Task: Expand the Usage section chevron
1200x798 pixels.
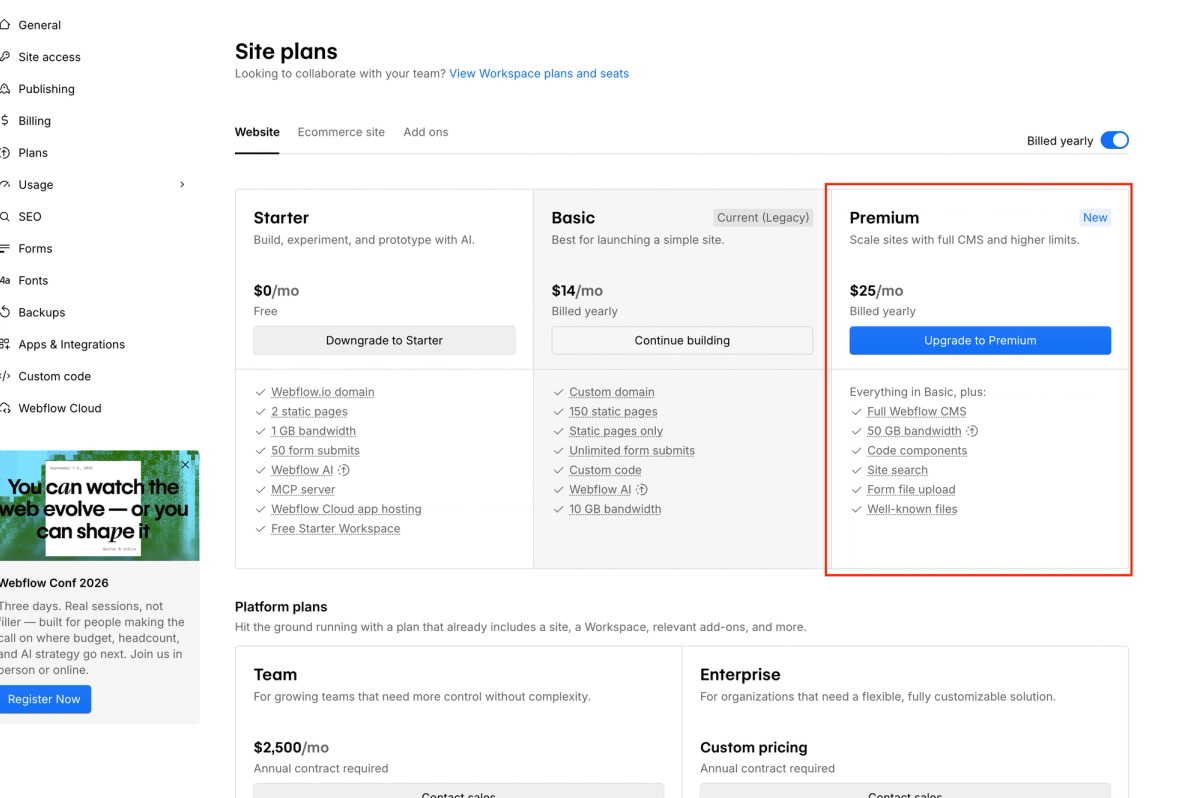Action: pos(182,185)
